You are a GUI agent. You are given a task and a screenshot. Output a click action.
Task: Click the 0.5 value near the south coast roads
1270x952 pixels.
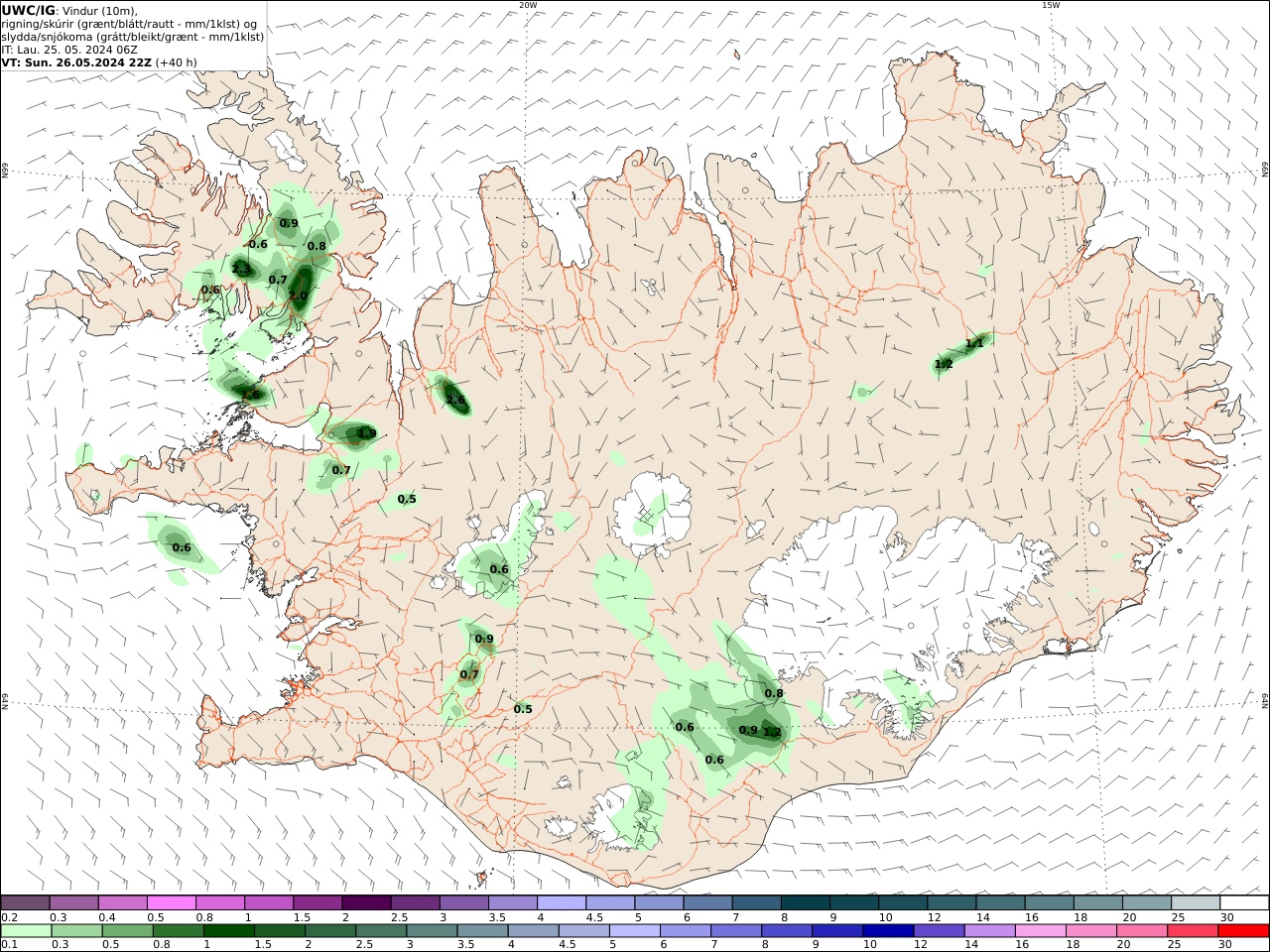tap(523, 709)
